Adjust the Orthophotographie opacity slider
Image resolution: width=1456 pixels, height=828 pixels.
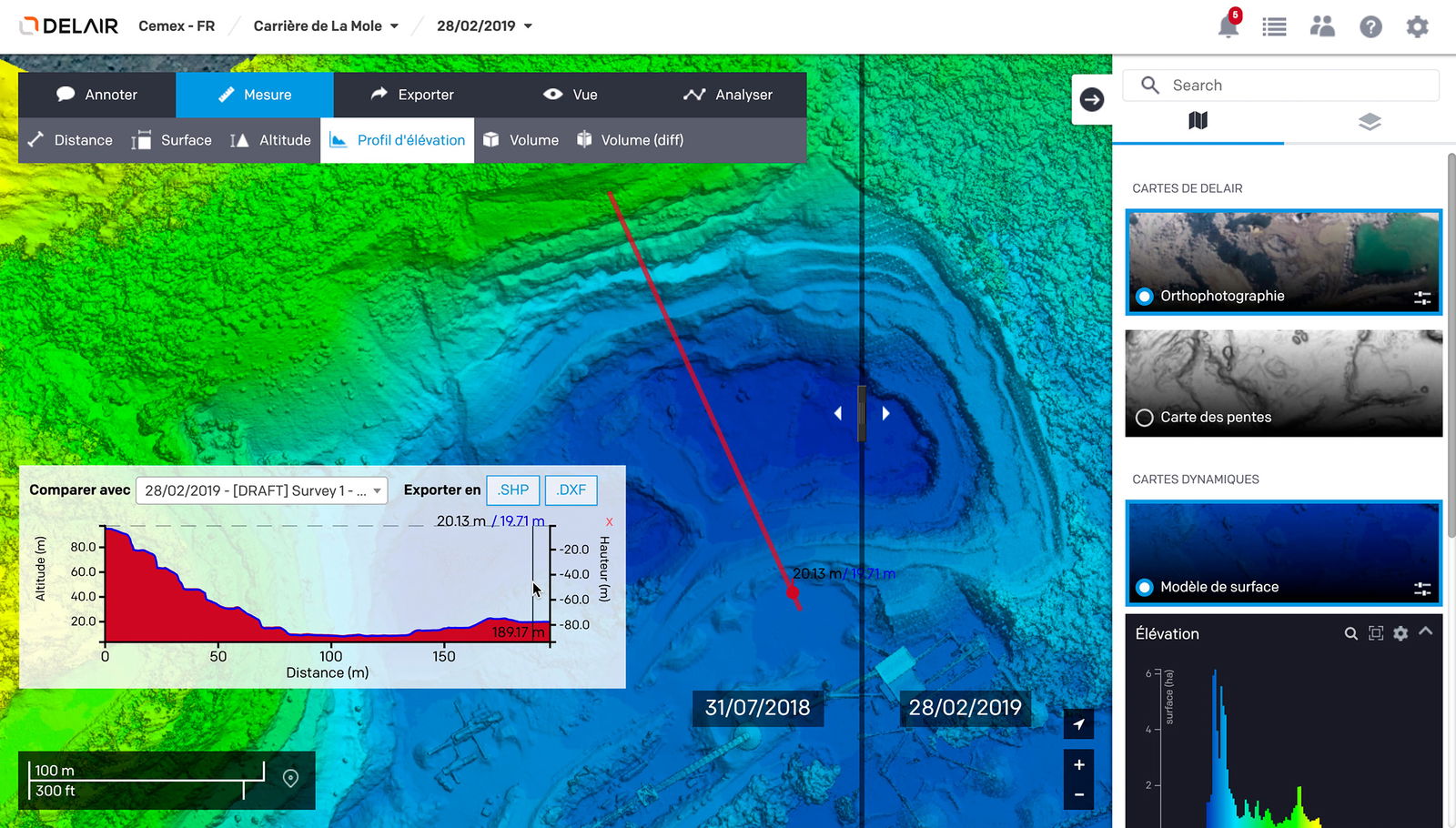click(x=1422, y=296)
